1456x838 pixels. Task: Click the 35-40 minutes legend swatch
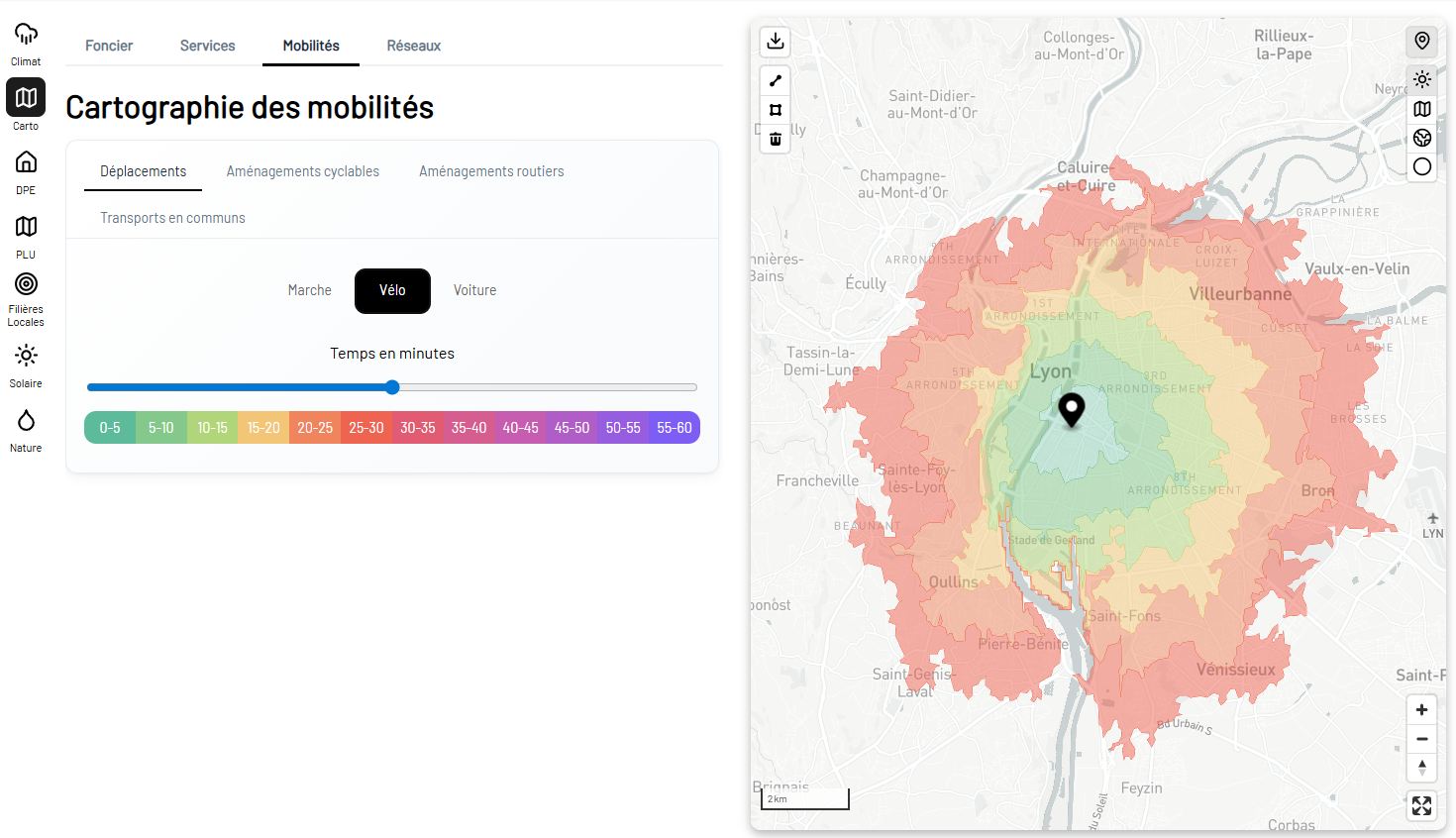coord(469,428)
